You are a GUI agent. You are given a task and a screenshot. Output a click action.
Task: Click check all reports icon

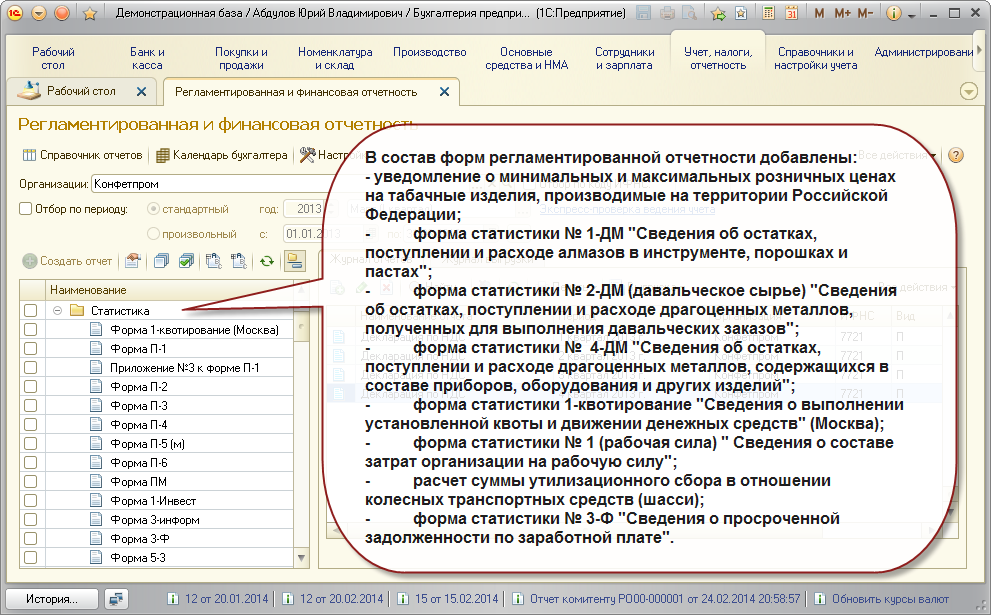pyautogui.click(x=186, y=261)
